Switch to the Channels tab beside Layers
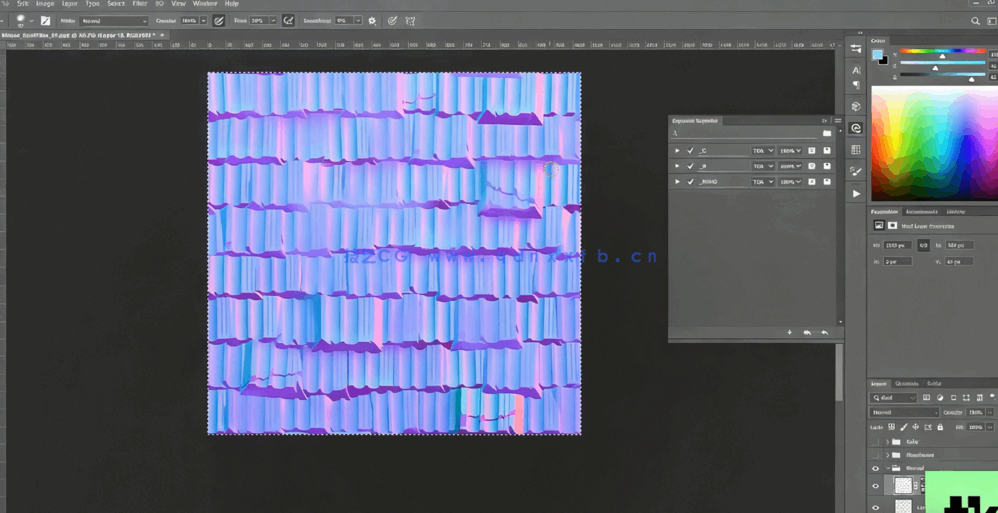Viewport: 998px width, 513px height. click(x=906, y=383)
